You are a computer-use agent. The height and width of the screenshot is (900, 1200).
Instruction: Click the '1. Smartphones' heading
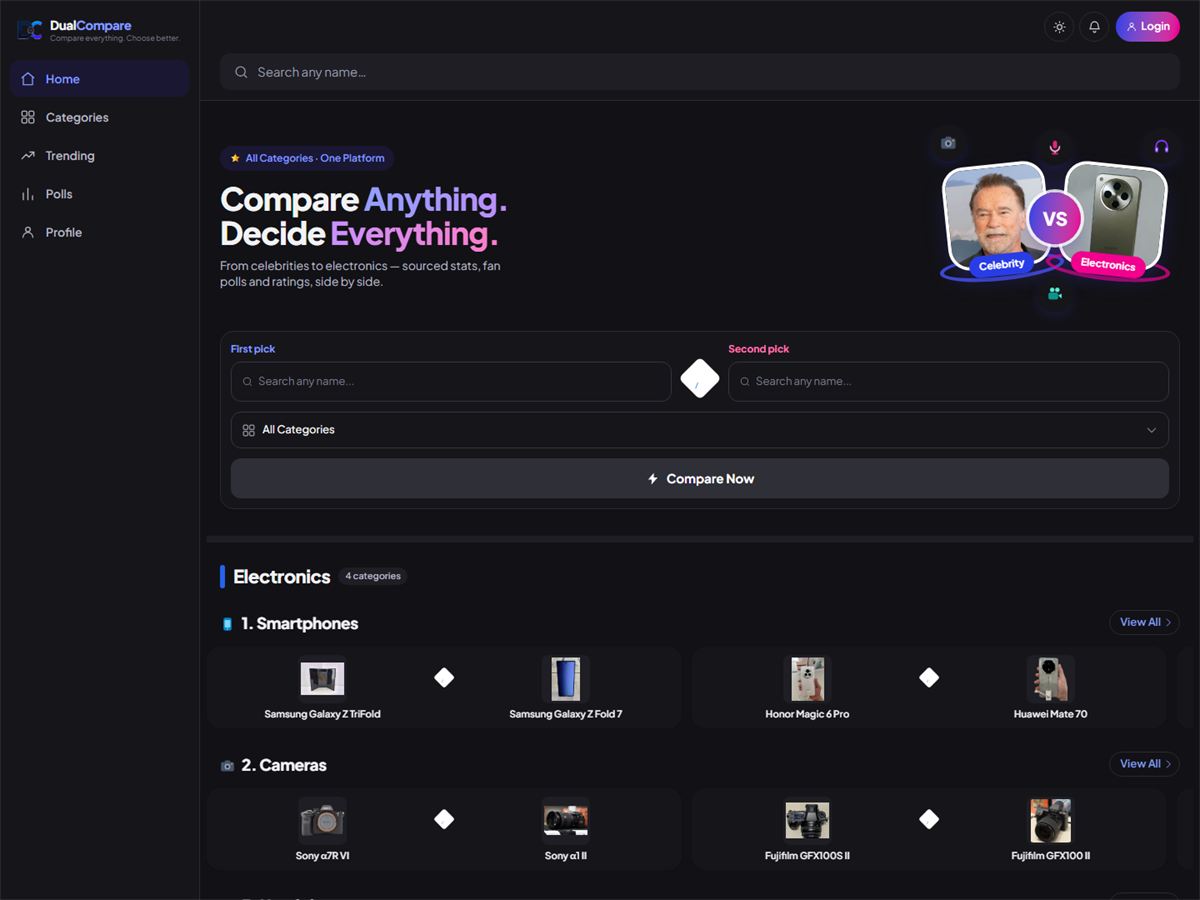(299, 624)
